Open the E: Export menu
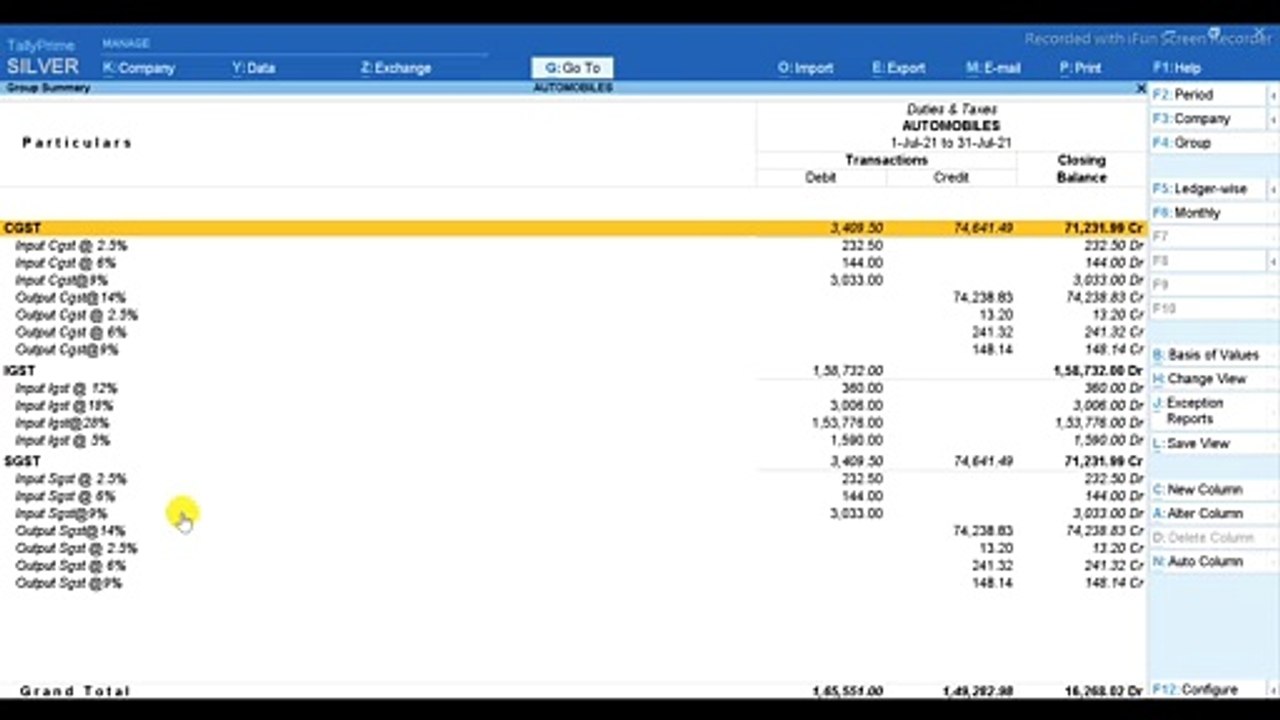1280x720 pixels. 898,68
